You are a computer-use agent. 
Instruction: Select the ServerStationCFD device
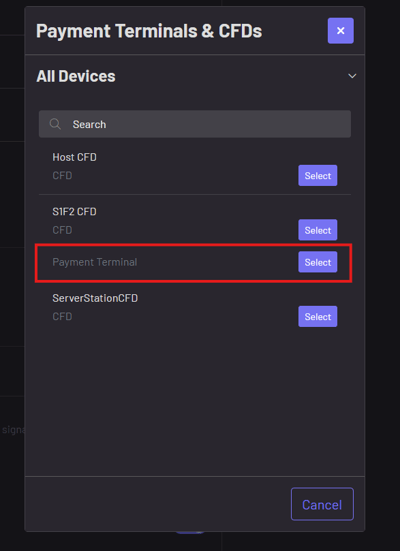pyautogui.click(x=318, y=316)
